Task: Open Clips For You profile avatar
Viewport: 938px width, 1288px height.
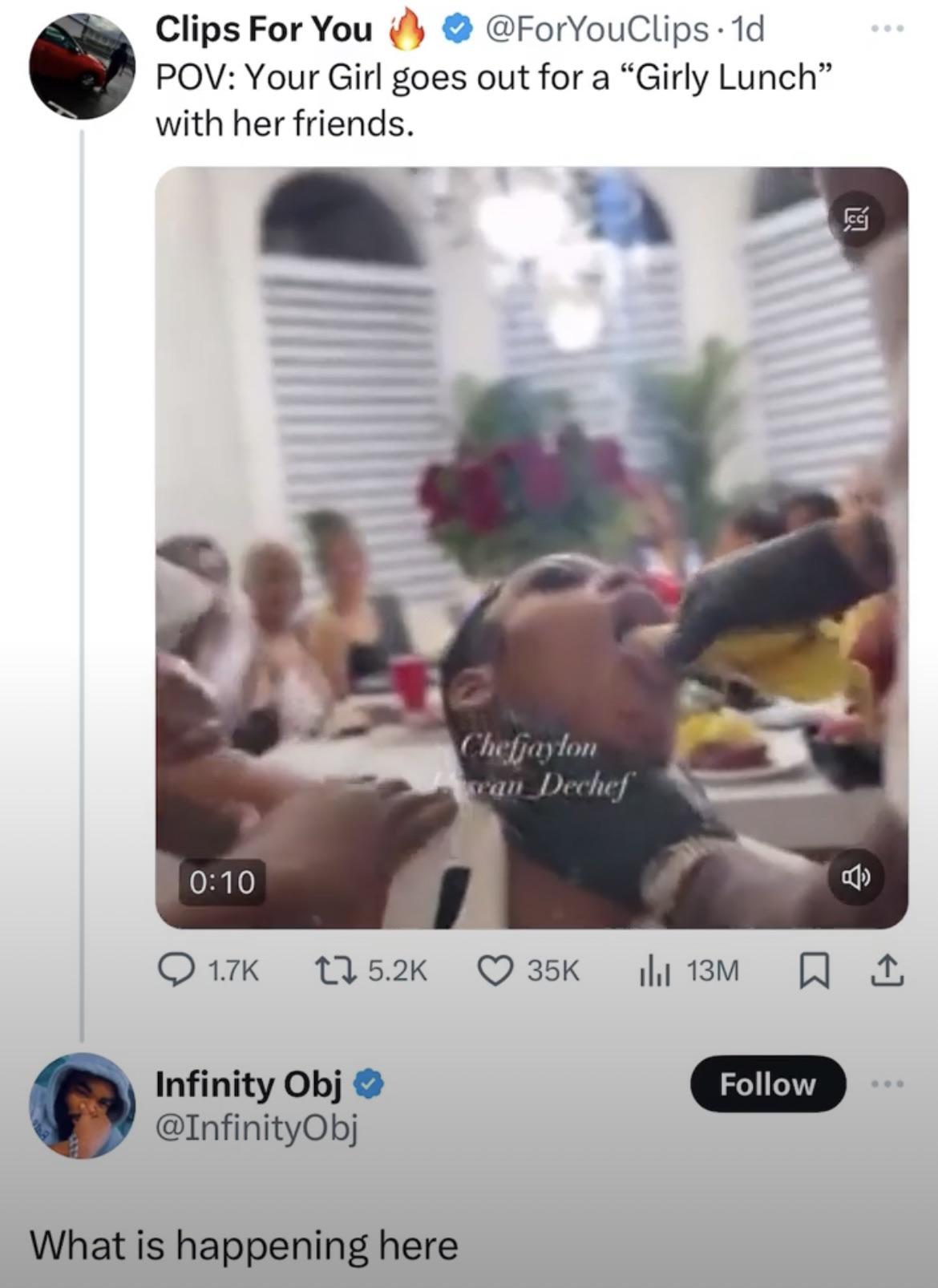Action: [82, 67]
